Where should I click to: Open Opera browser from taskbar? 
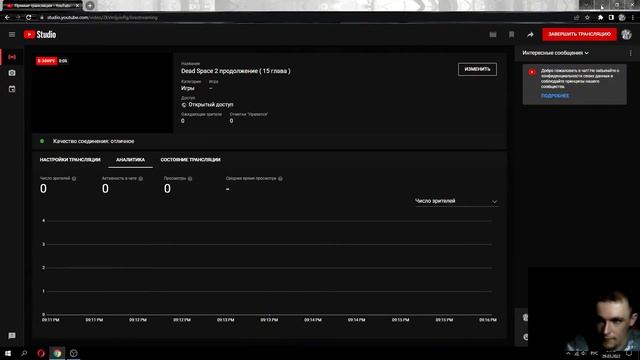pyautogui.click(x=41, y=353)
